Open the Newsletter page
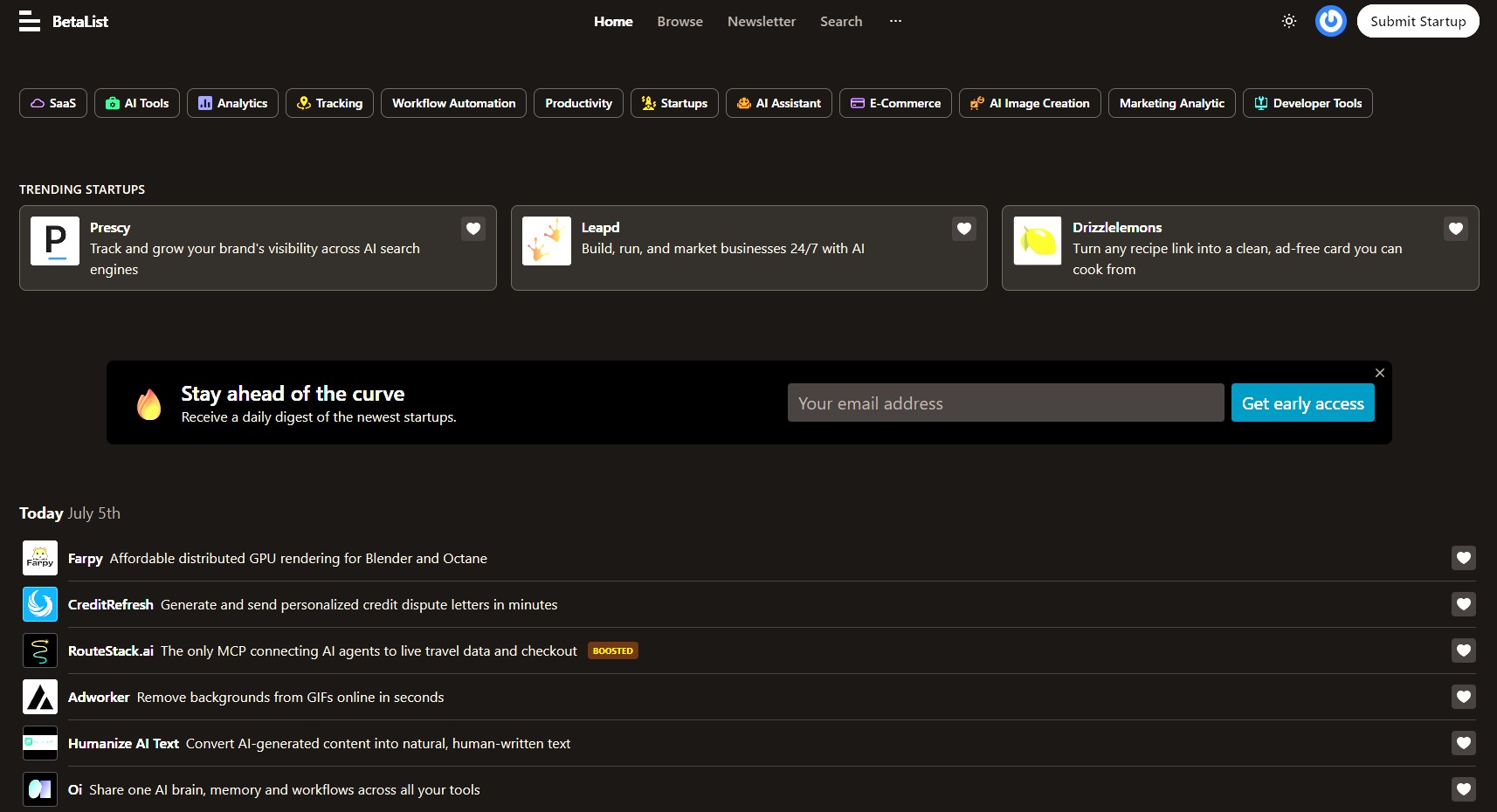The image size is (1497, 812). [x=762, y=21]
